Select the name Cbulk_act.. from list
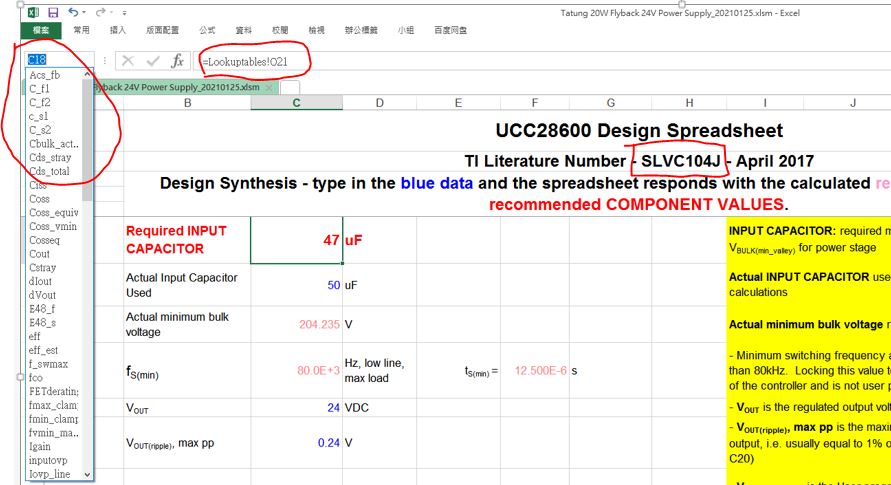 click(54, 144)
